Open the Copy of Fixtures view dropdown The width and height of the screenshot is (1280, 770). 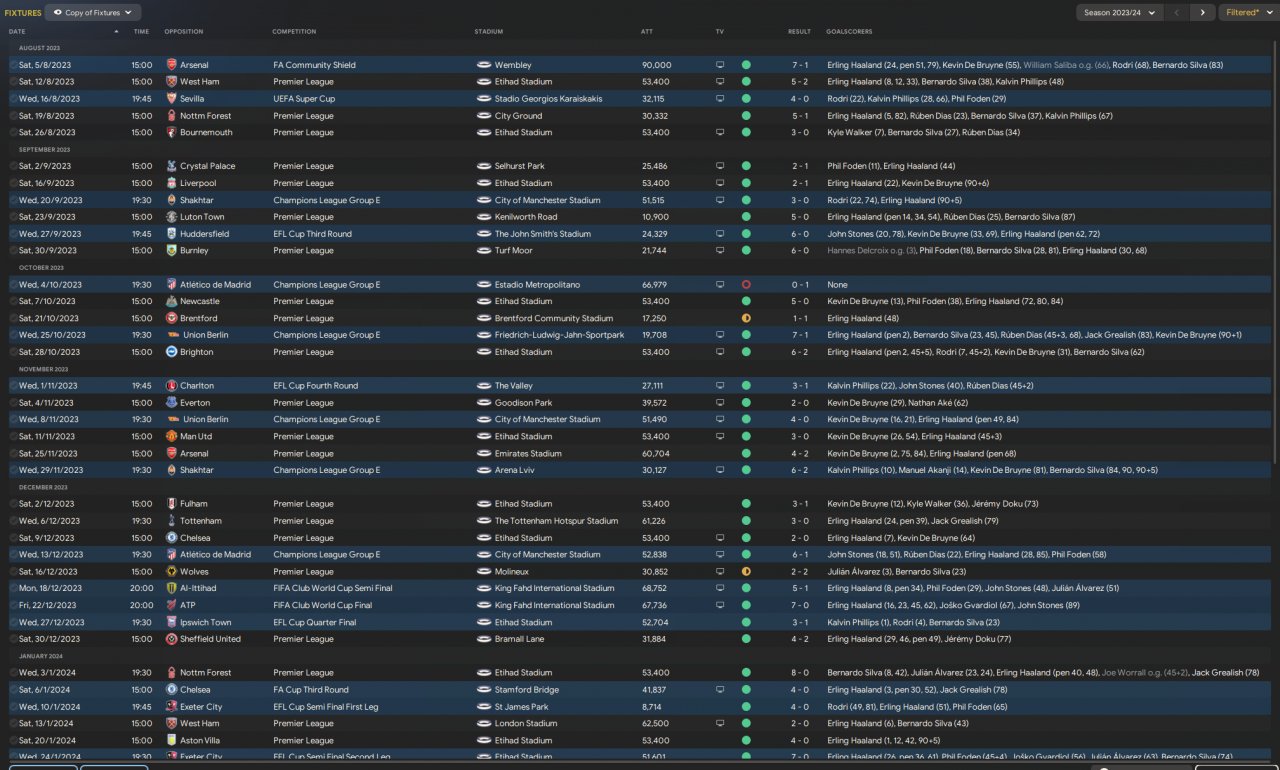click(93, 13)
